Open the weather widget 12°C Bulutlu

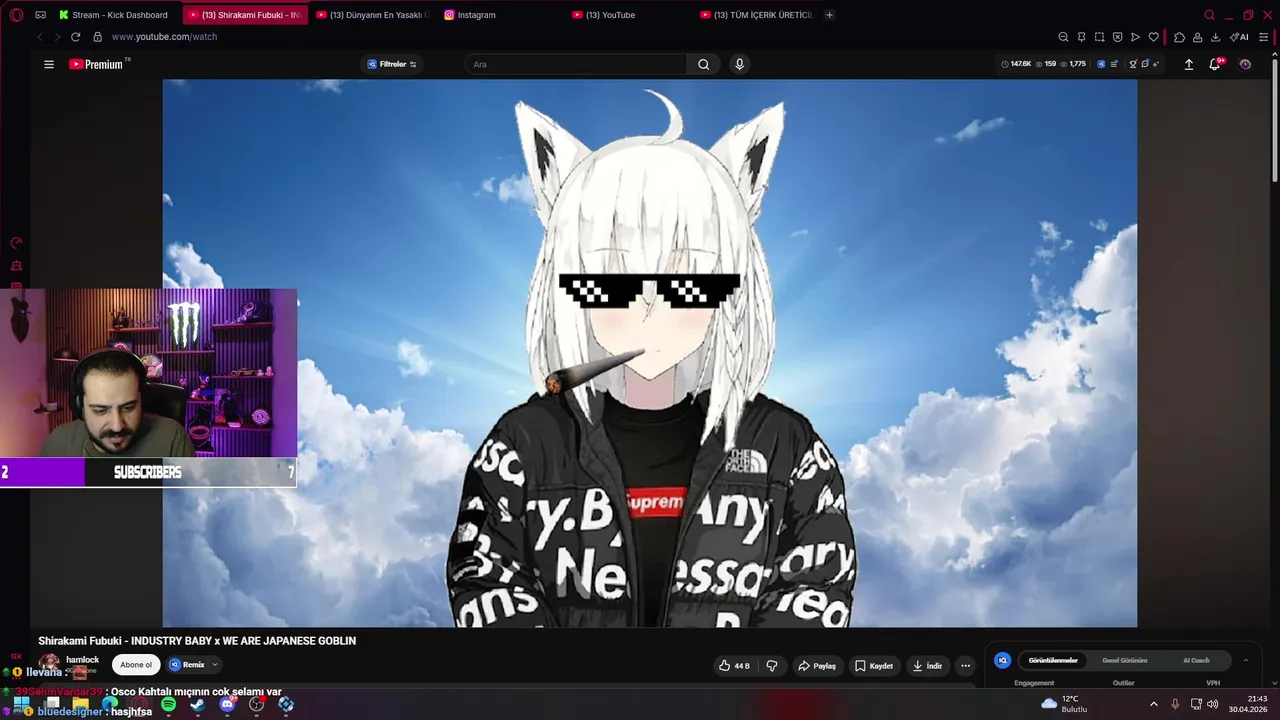coord(1065,704)
